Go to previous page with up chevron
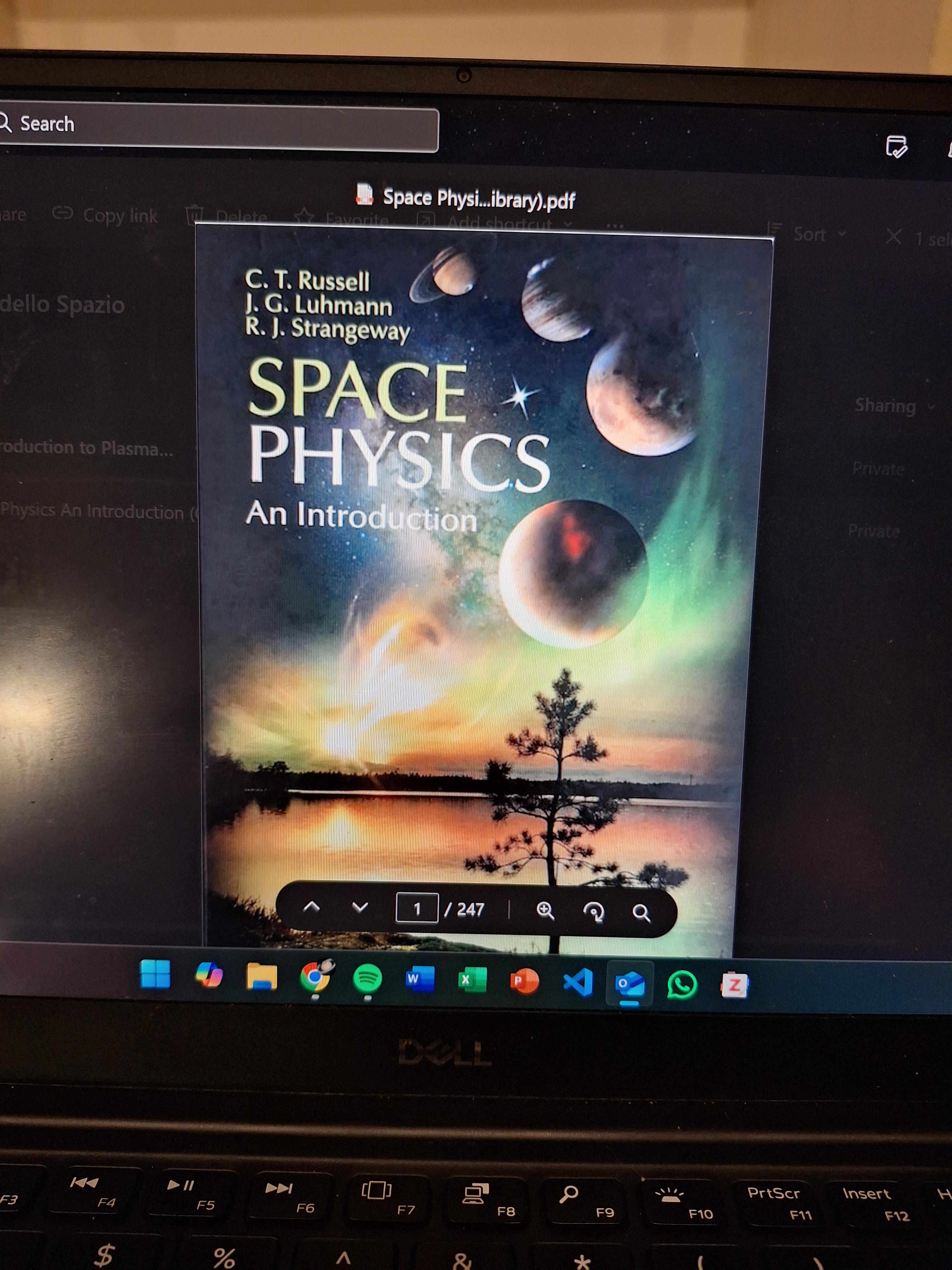This screenshot has width=952, height=1270. [x=311, y=907]
